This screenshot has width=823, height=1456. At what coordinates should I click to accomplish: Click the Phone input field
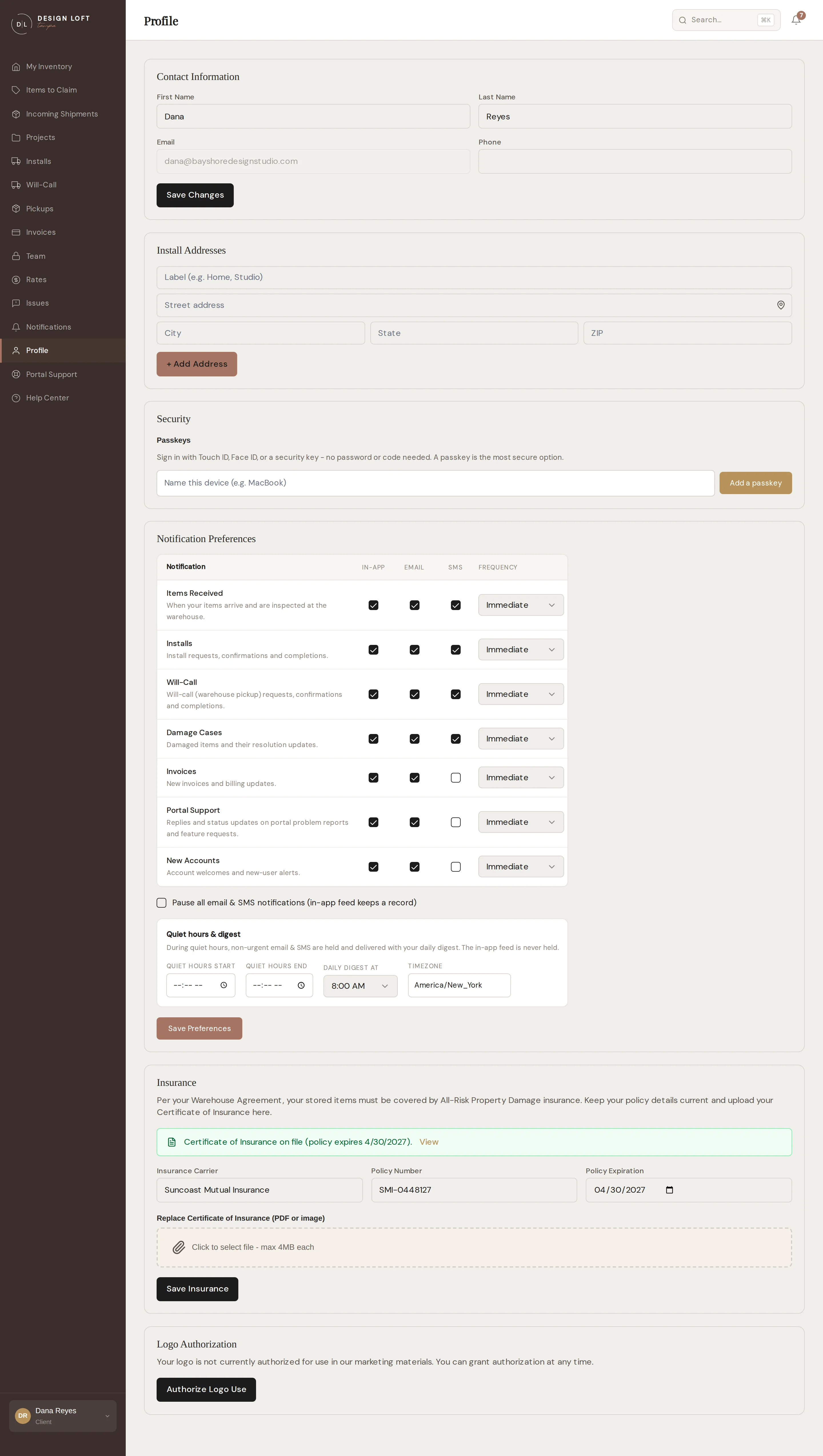[x=635, y=162]
